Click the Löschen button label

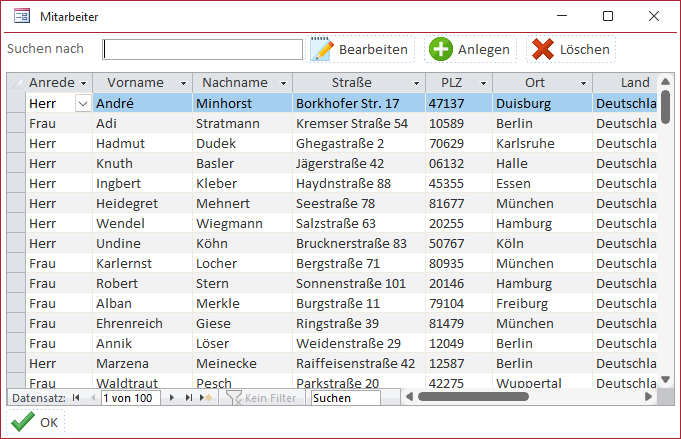(x=585, y=50)
